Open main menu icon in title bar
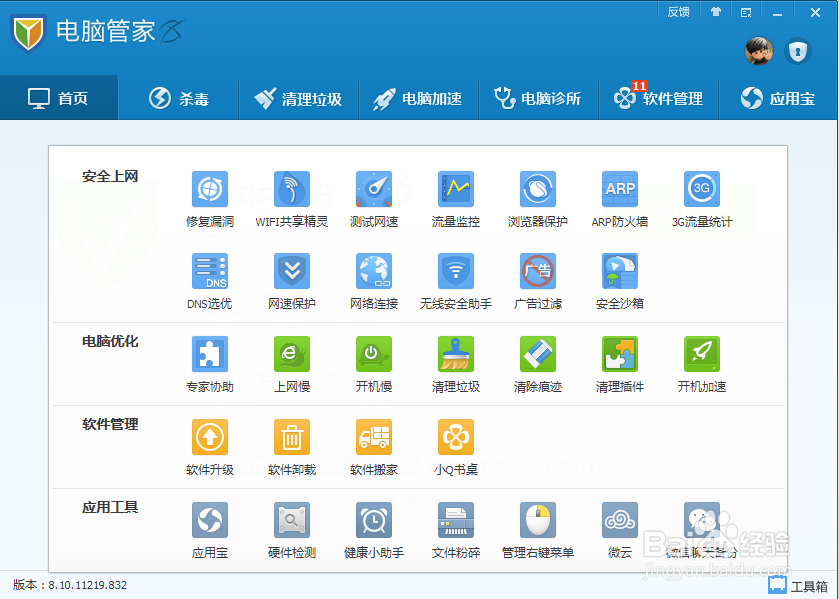Screen dimensions: 839x599 tap(746, 12)
